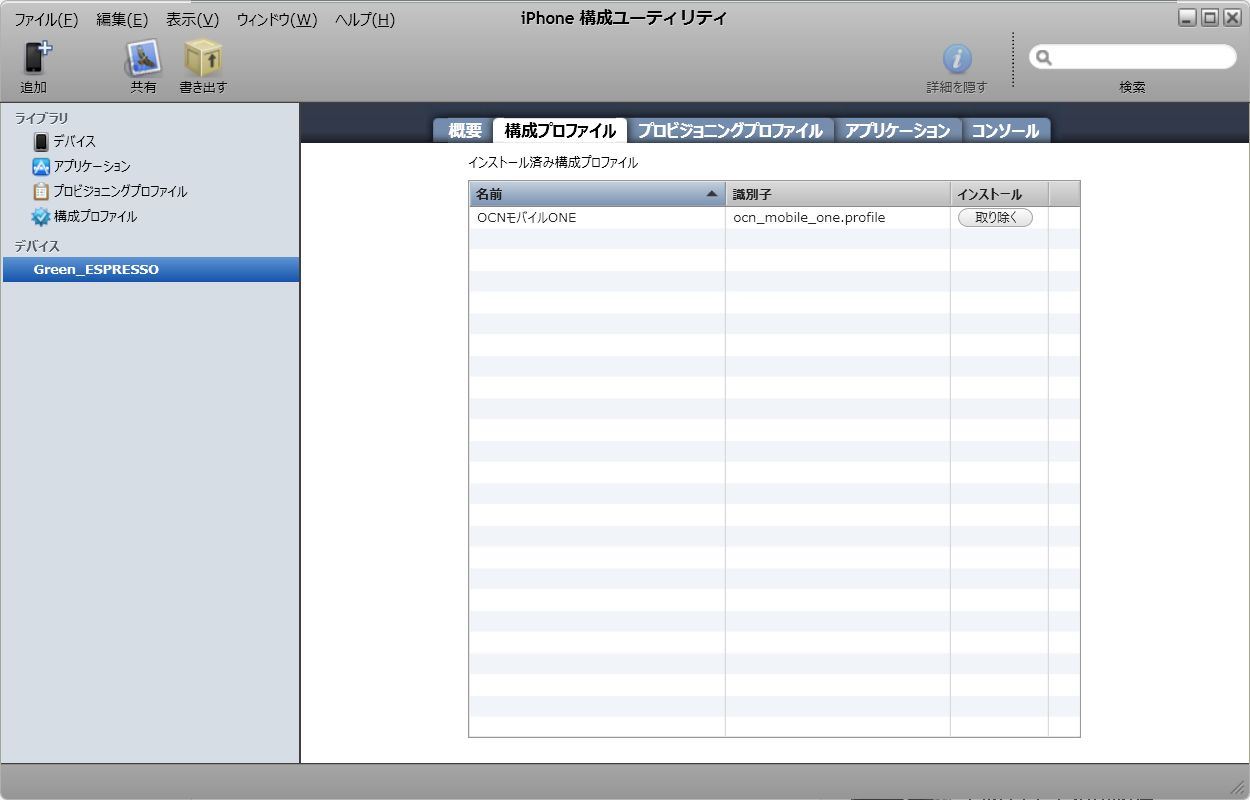Select プロビジョニングプロファイル in the library sidebar
1250x800 pixels.
tap(120, 191)
